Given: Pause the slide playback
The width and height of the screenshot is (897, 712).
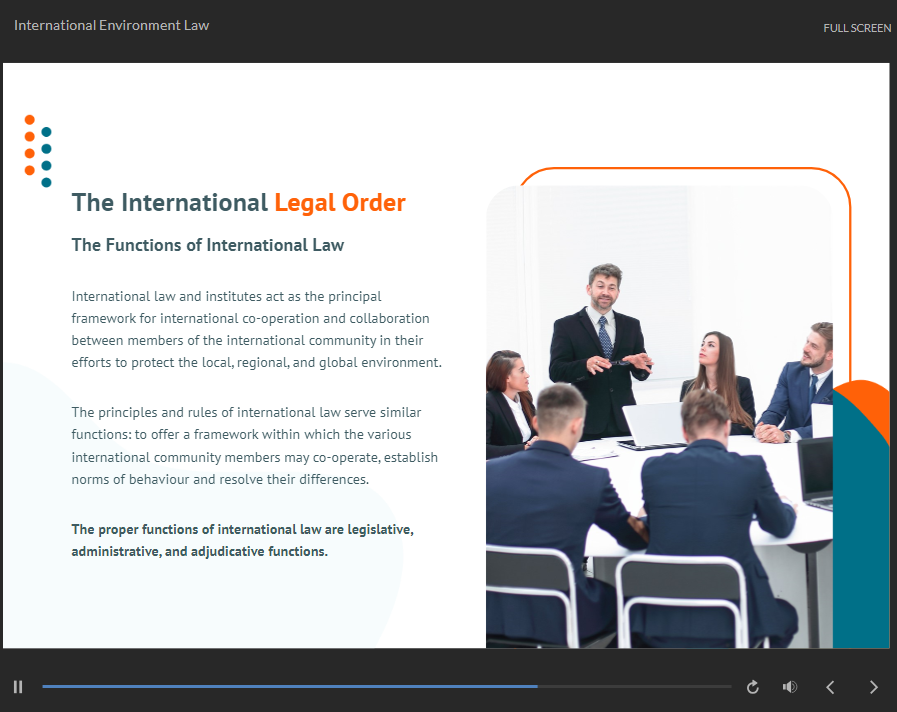Looking at the screenshot, I should pos(18,687).
